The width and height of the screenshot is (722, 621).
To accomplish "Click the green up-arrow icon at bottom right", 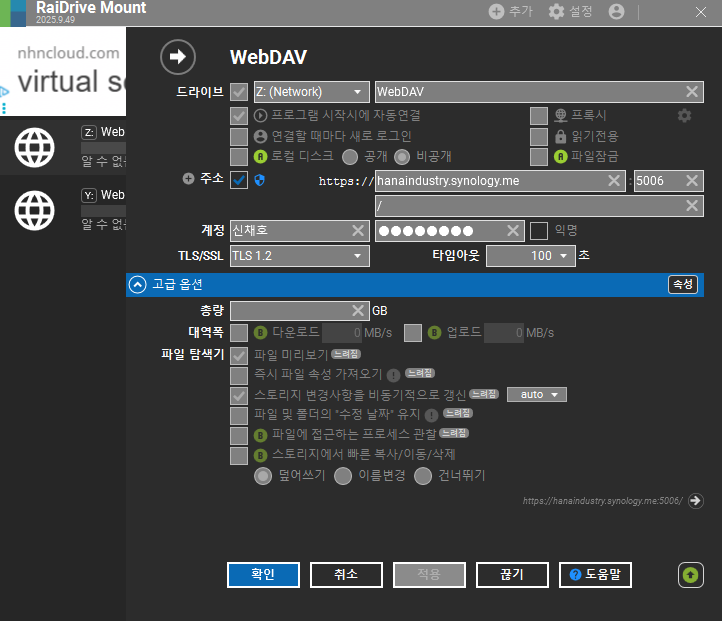I will (690, 575).
